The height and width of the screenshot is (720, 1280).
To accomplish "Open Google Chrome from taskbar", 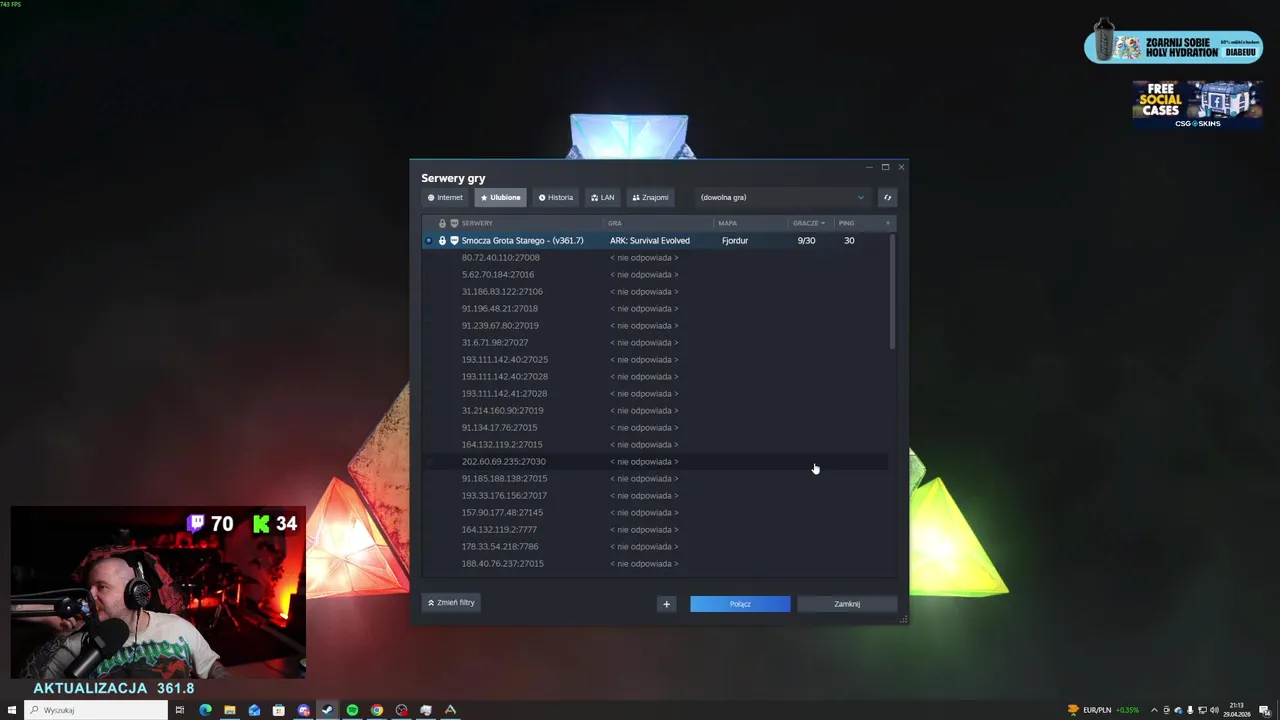I will [x=376, y=710].
